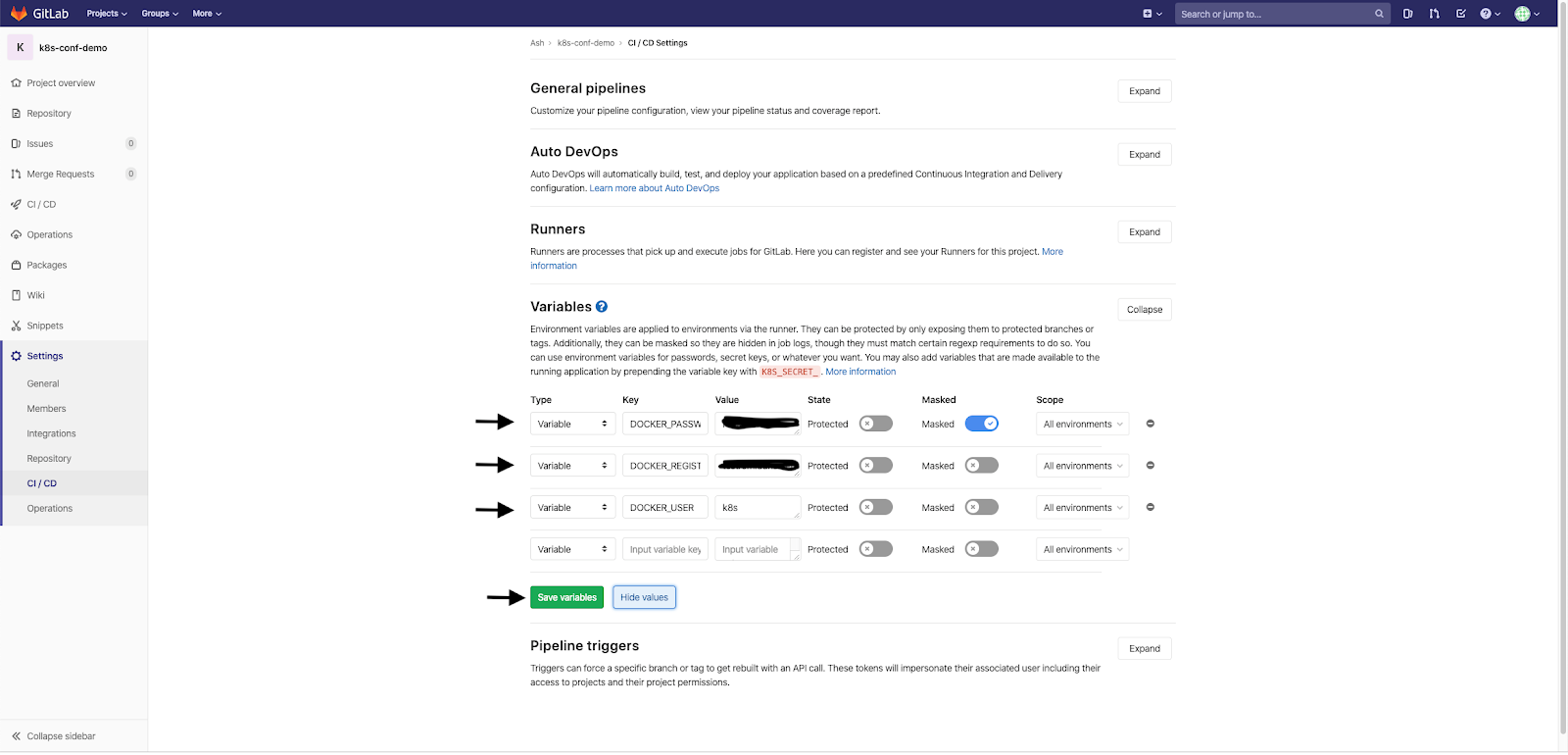Remove the DOCKER_PASSW variable row
This screenshot has width=1568, height=755.
click(1151, 424)
